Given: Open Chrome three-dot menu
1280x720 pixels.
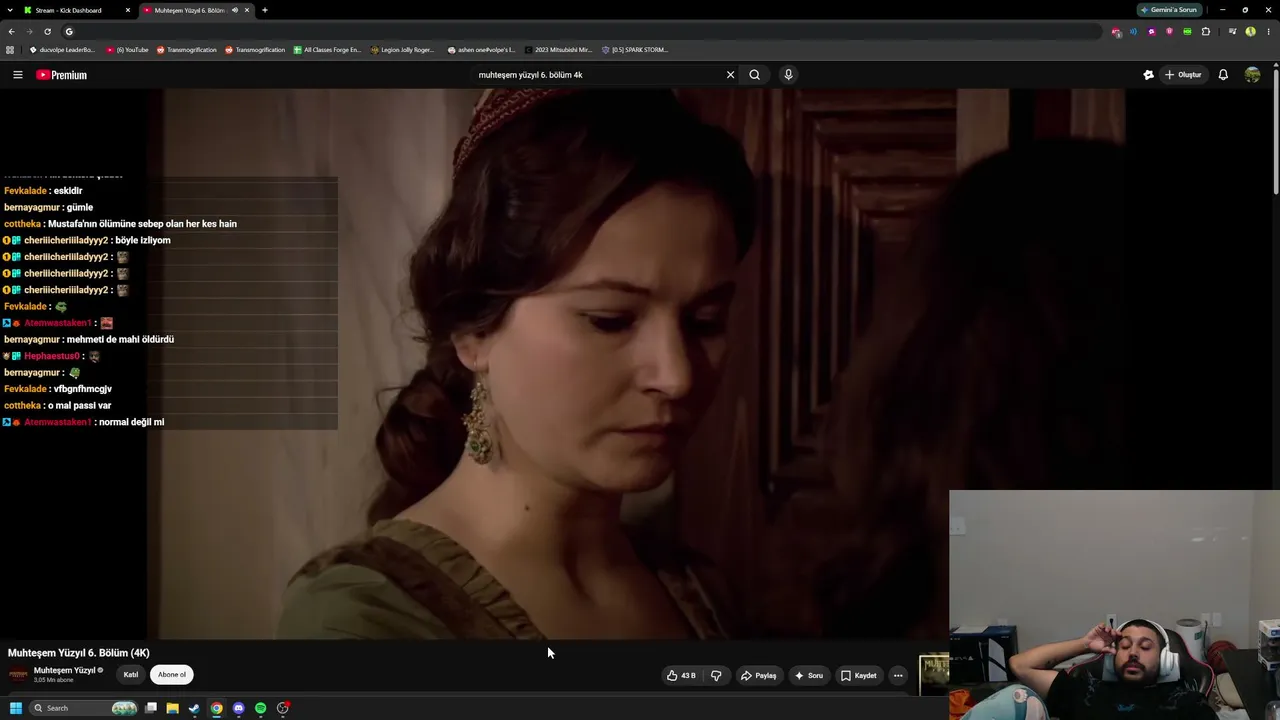Looking at the screenshot, I should point(1268,32).
